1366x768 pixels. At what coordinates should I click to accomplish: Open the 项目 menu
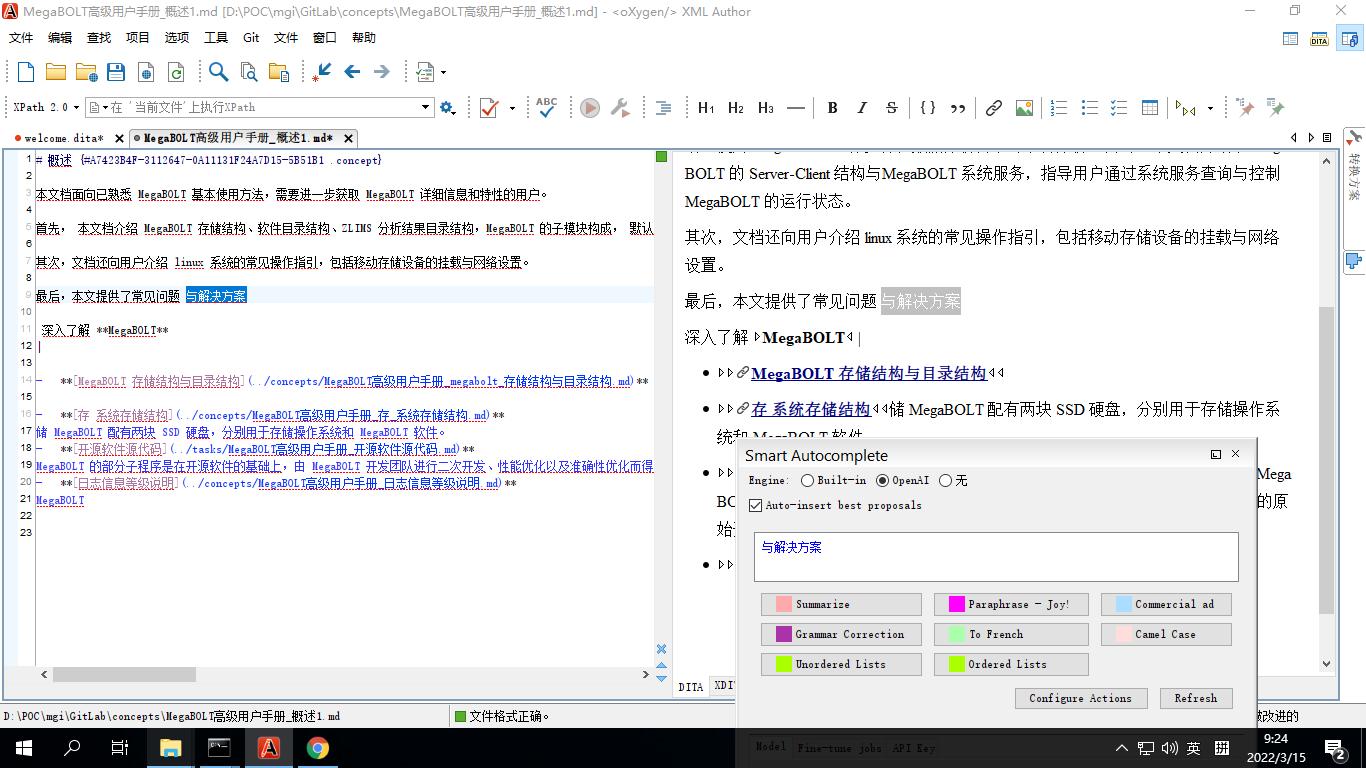138,38
